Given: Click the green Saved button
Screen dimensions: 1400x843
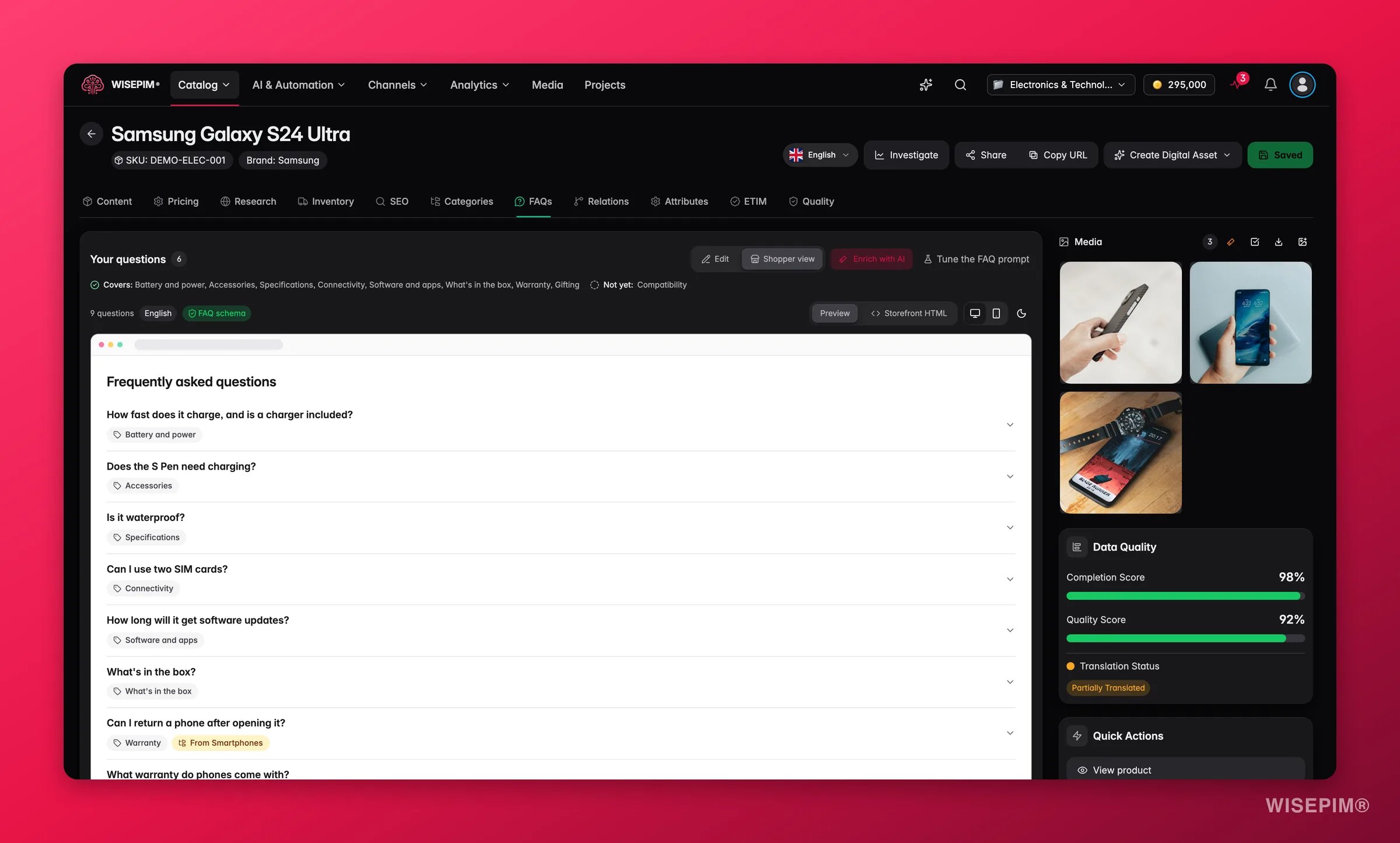Looking at the screenshot, I should [1280, 155].
